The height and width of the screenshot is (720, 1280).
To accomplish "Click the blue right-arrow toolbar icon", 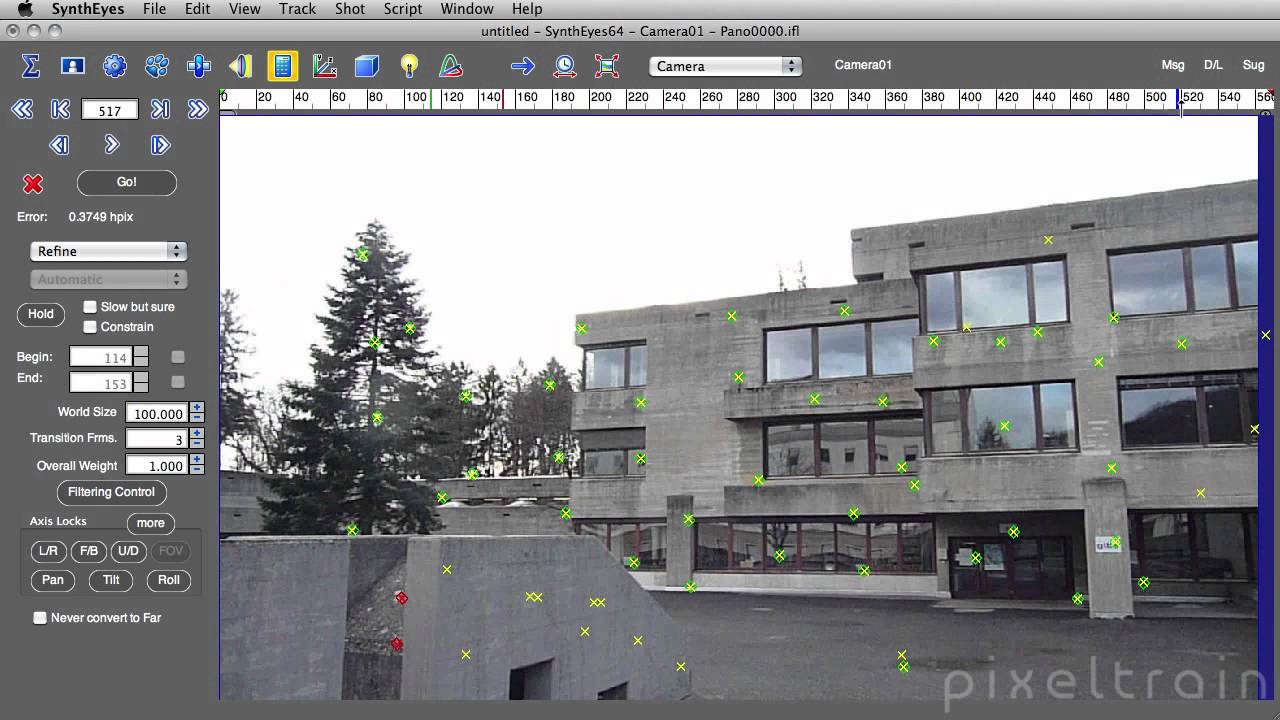I will 523,66.
